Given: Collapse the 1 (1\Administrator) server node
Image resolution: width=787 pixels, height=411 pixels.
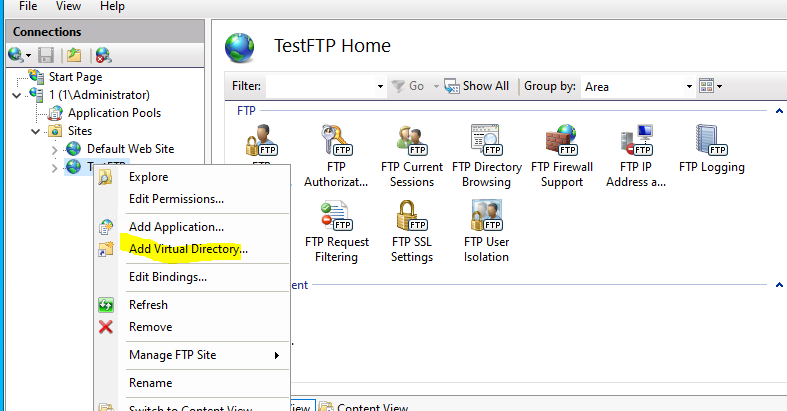Looking at the screenshot, I should click(x=17, y=95).
